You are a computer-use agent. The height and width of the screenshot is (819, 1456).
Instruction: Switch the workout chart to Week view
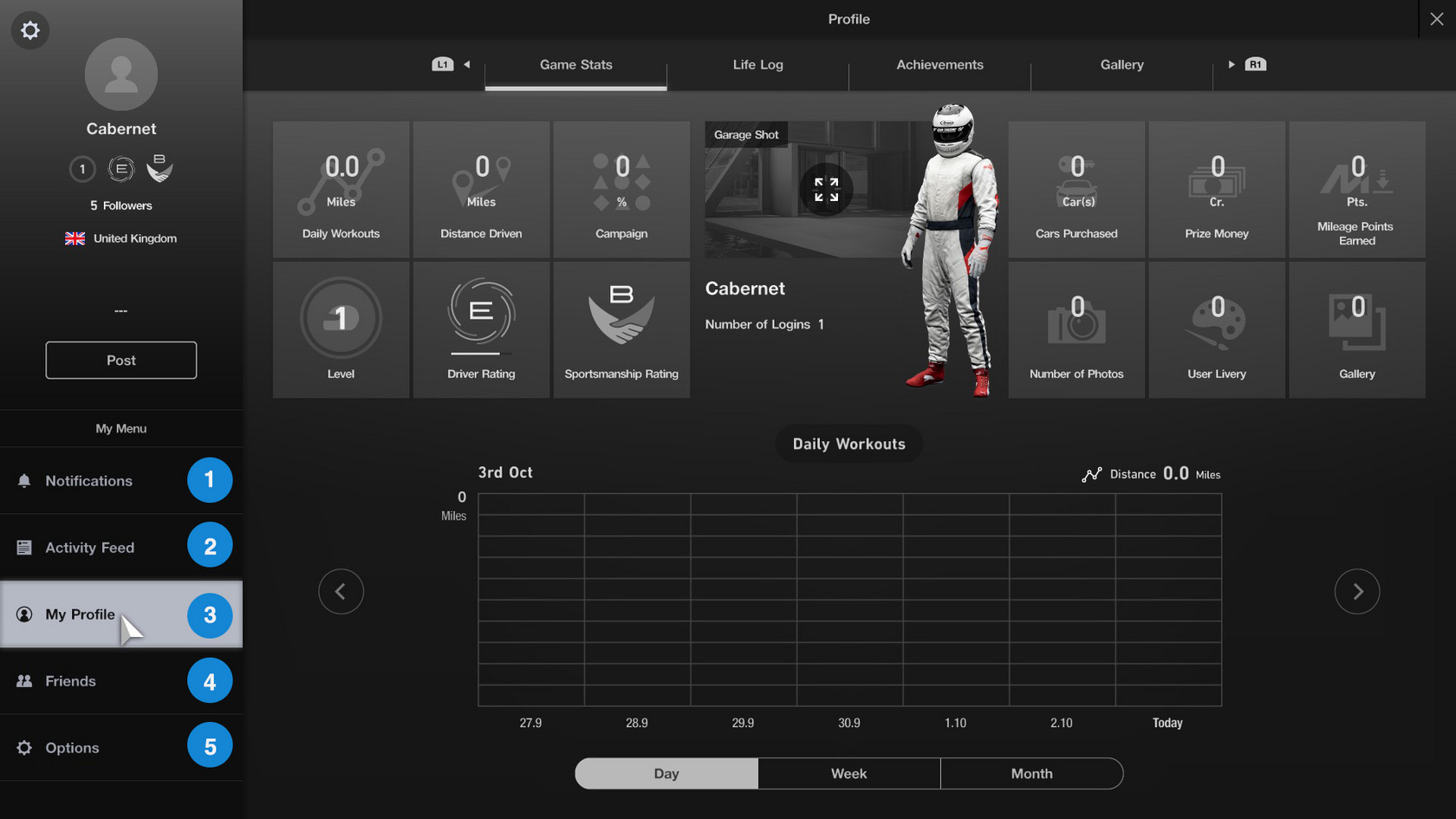tap(848, 773)
